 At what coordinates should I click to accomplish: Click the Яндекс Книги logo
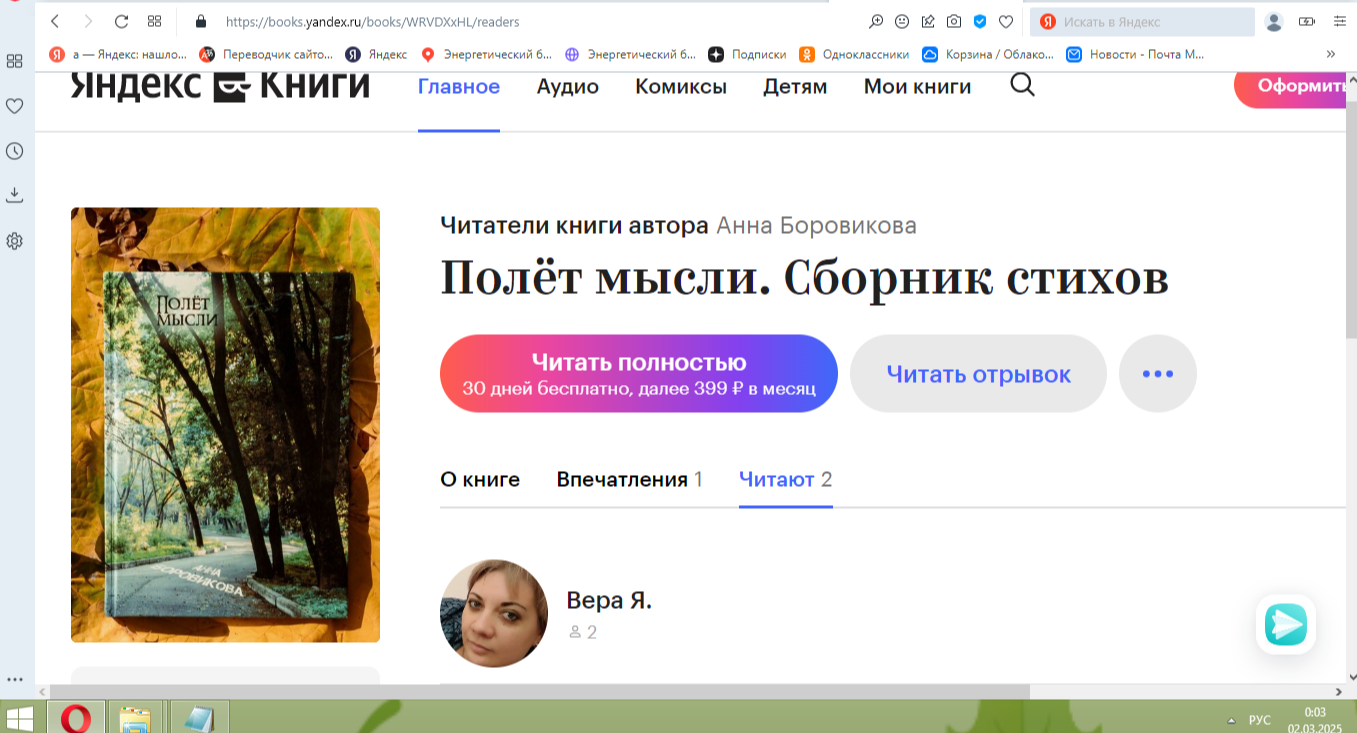pos(220,86)
